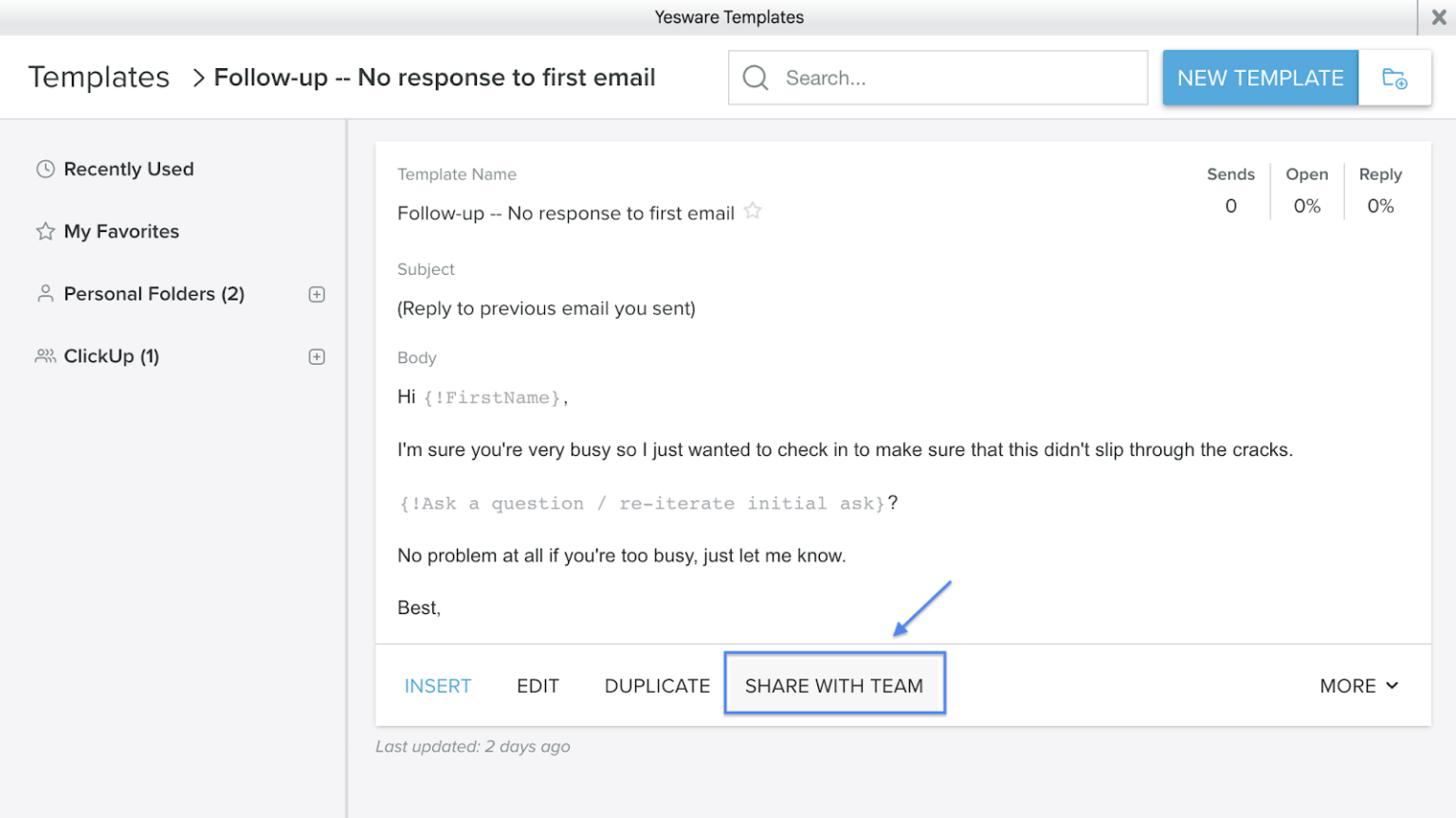Click the person icon beside Personal Folders
The width and height of the screenshot is (1456, 818).
[45, 294]
